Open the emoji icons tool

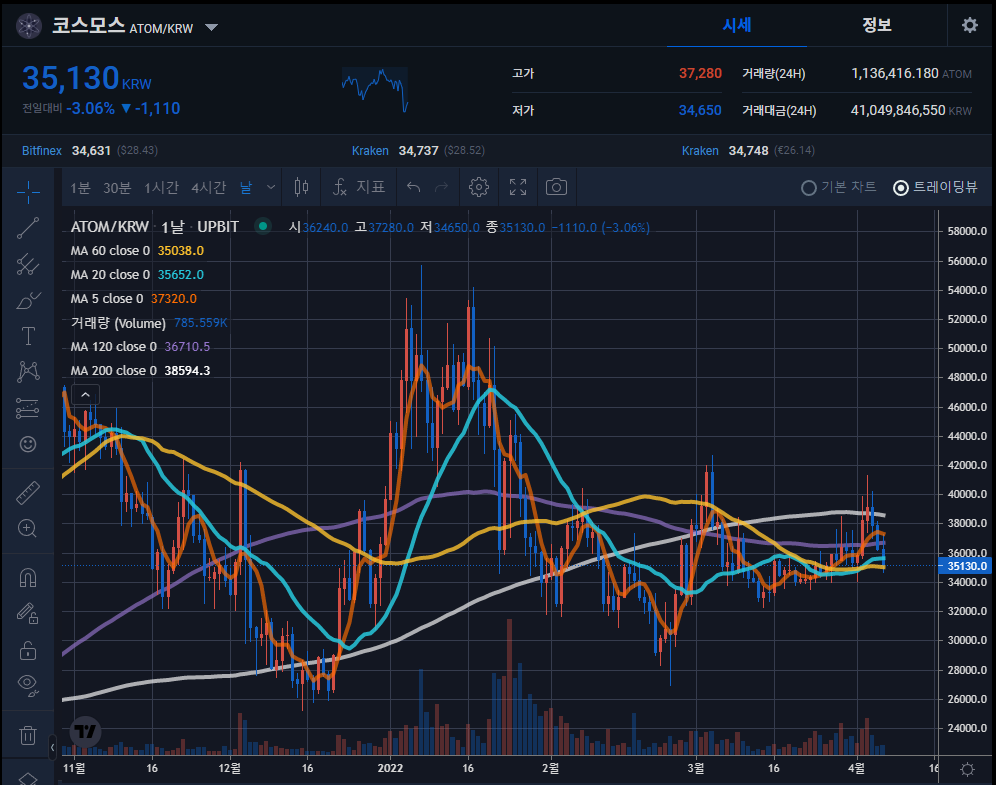28,444
